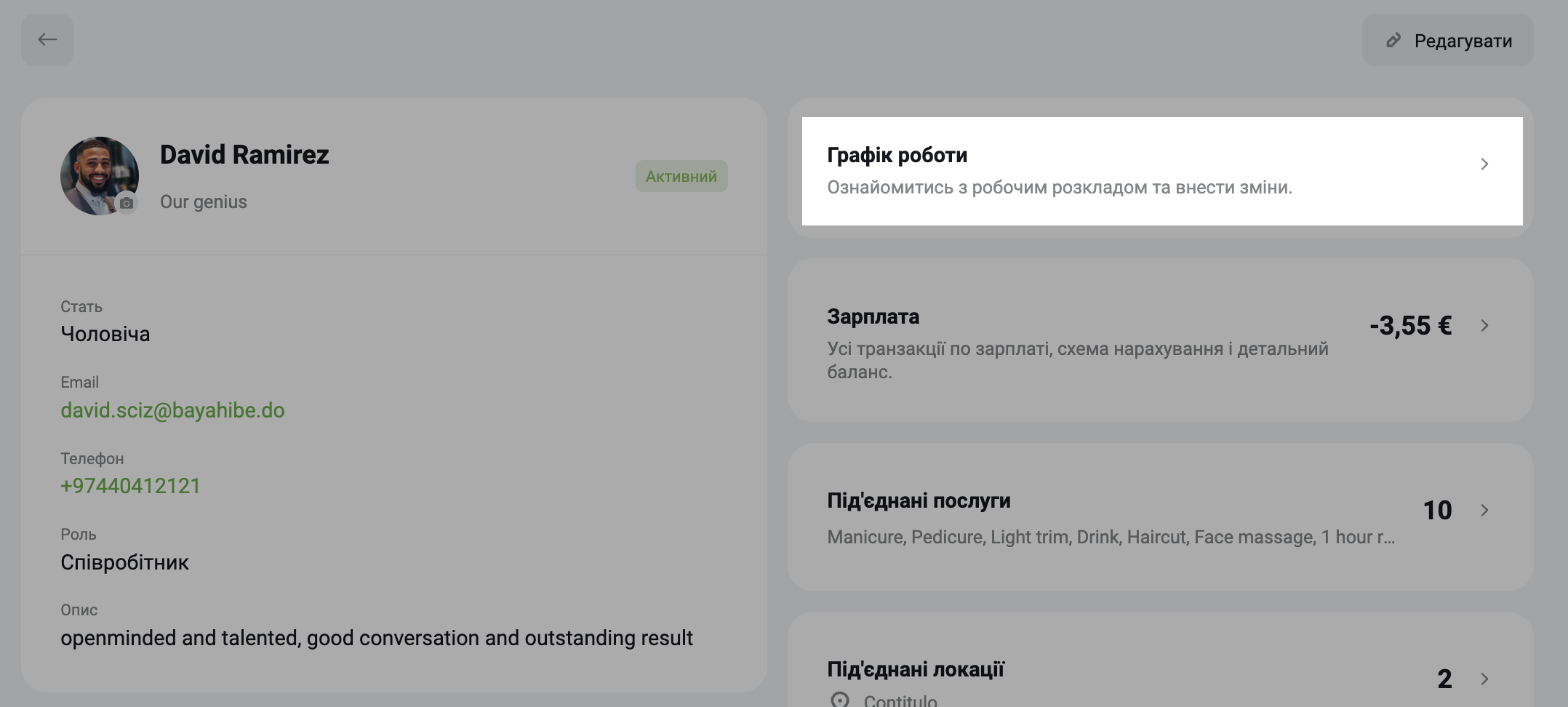Open email link david.sciz@bayahibe.do
This screenshot has height=707, width=1568.
pyautogui.click(x=172, y=410)
